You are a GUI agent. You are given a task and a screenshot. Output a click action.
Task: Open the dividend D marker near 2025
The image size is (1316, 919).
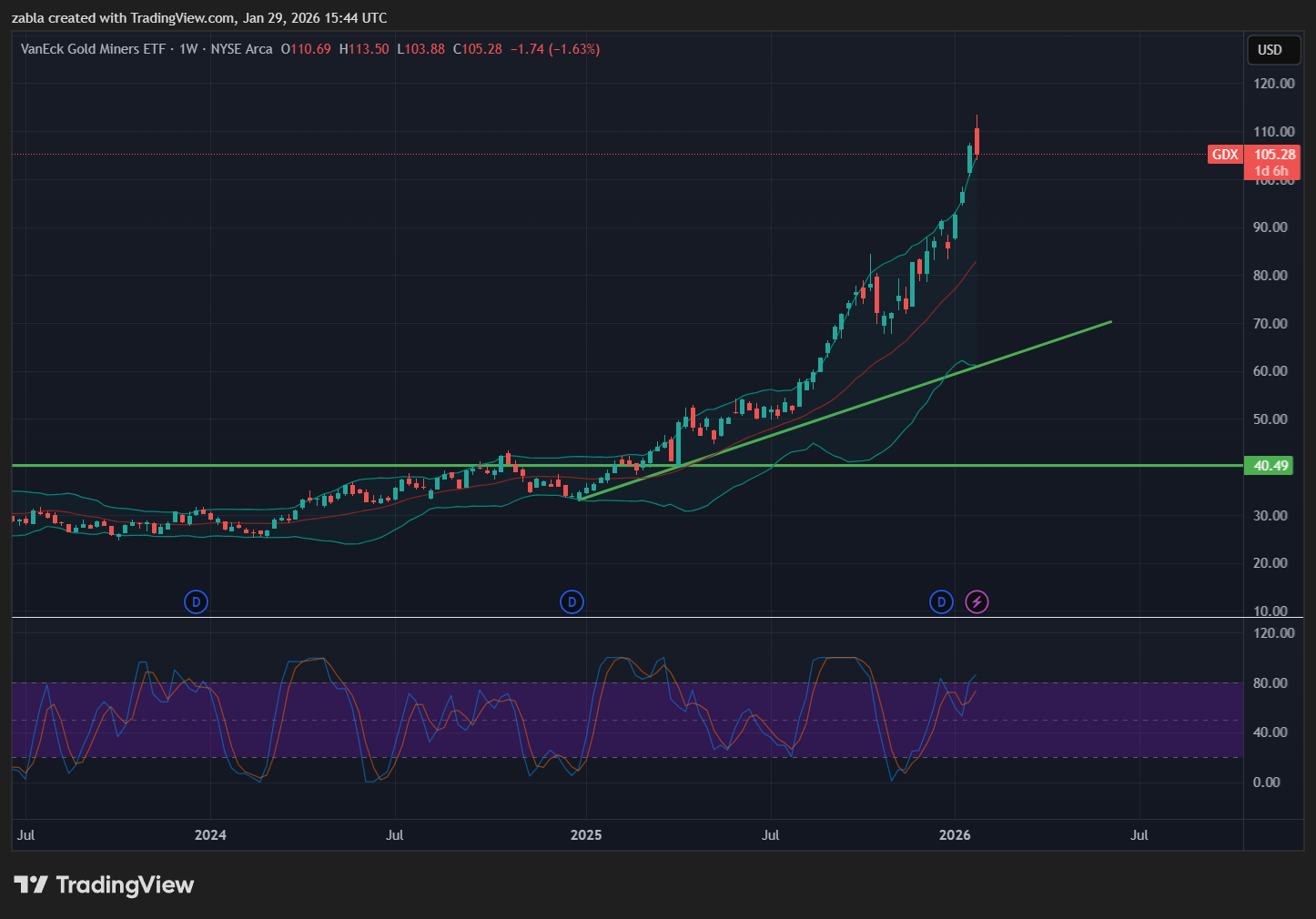pos(572,601)
